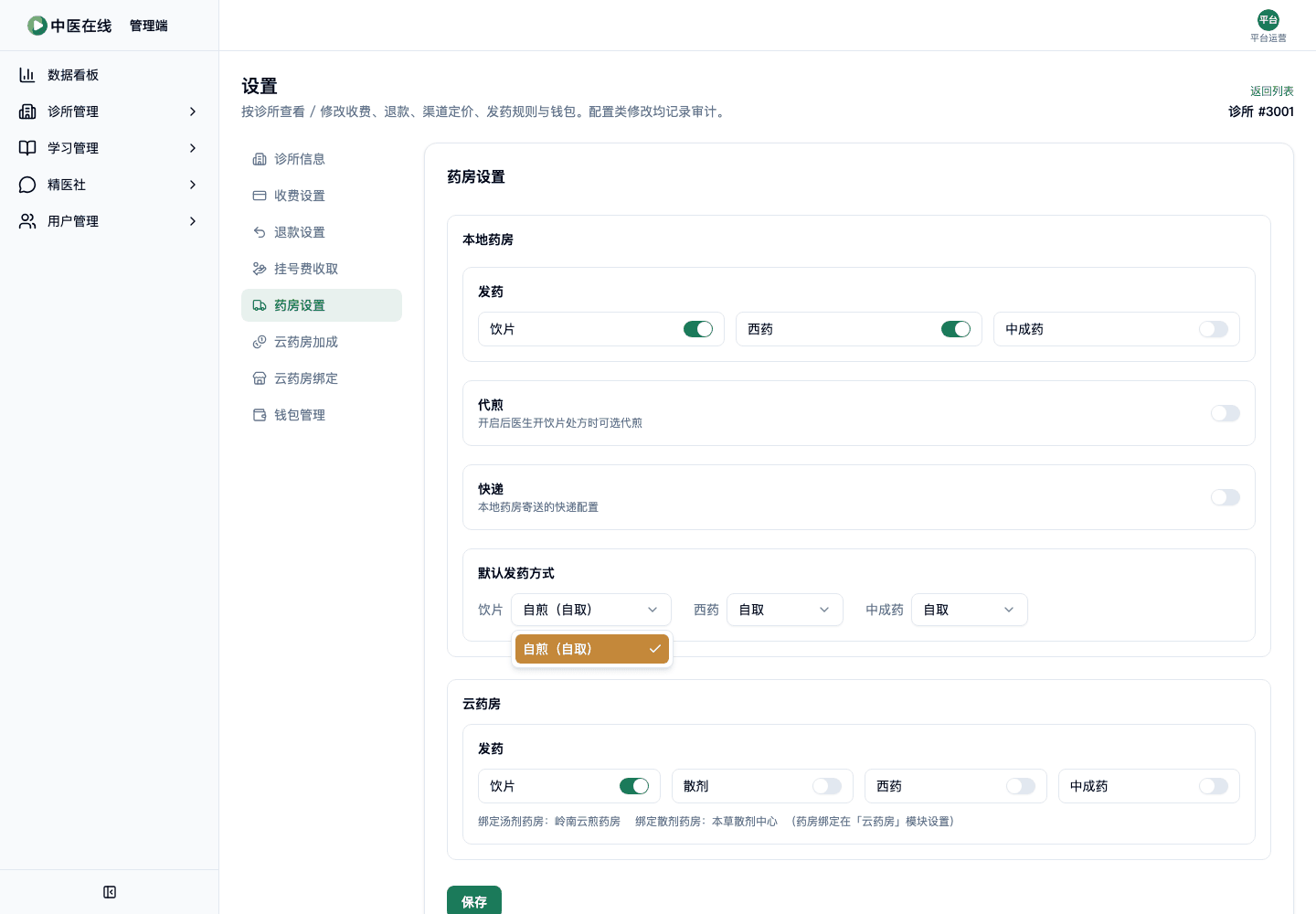Expand 精医社 submenu chevron
Screen dimensions: 1316x914
click(193, 185)
